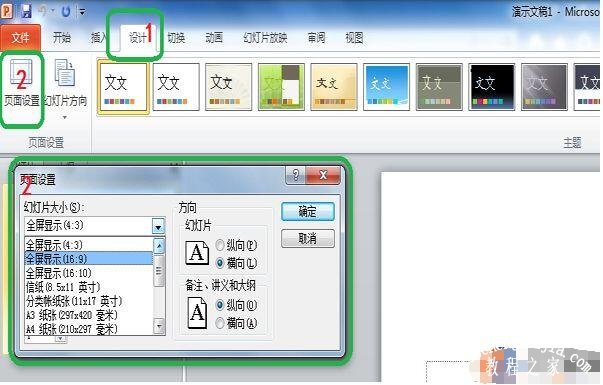Expand the slide size (幻灯片大小) dropdown arrow
The height and width of the screenshot is (385, 603).
point(158,226)
